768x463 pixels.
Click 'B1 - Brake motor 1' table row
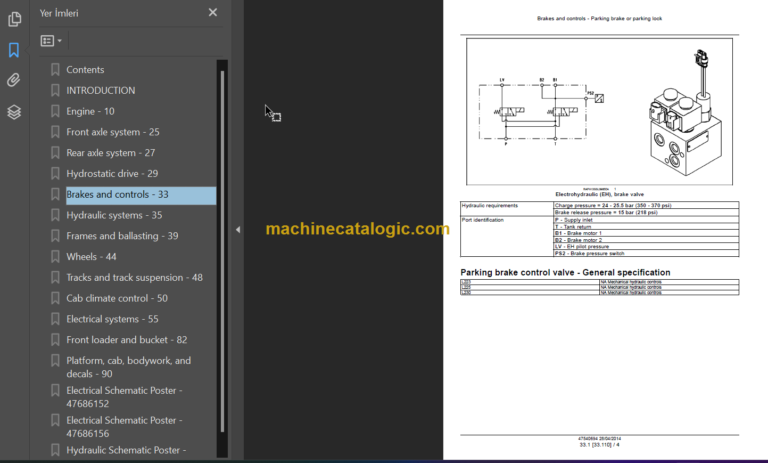(x=646, y=233)
